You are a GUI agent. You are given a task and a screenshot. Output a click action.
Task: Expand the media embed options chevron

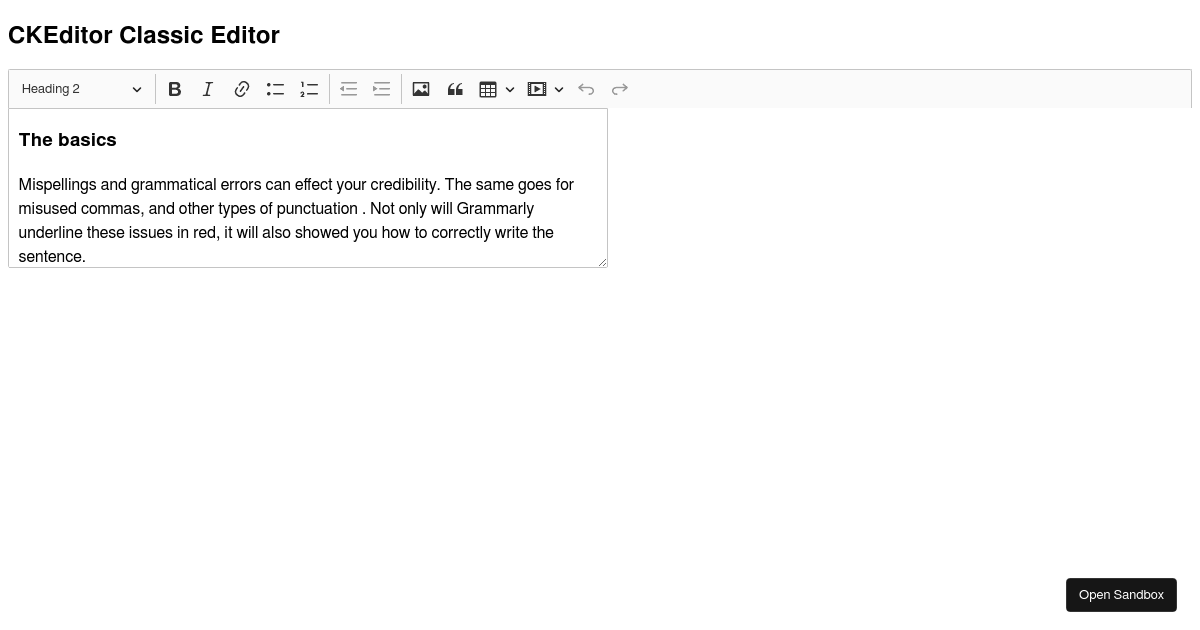559,89
